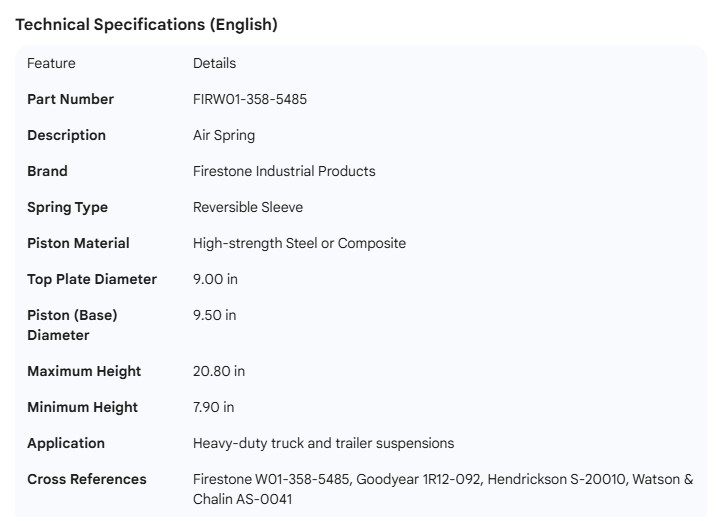Click the Reversible Sleeve value
The height and width of the screenshot is (521, 716).
coord(248,207)
